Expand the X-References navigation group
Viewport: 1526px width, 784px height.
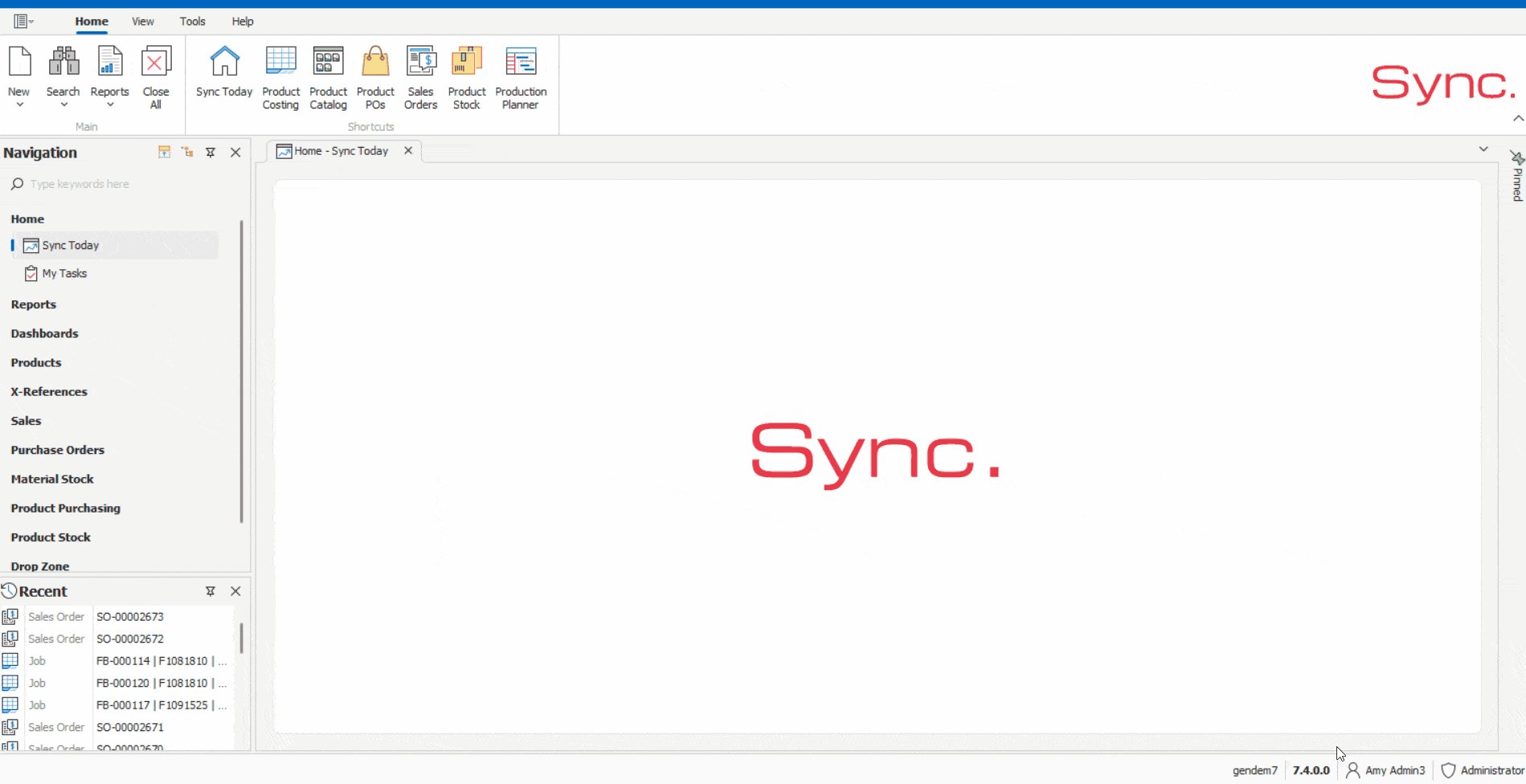click(49, 392)
